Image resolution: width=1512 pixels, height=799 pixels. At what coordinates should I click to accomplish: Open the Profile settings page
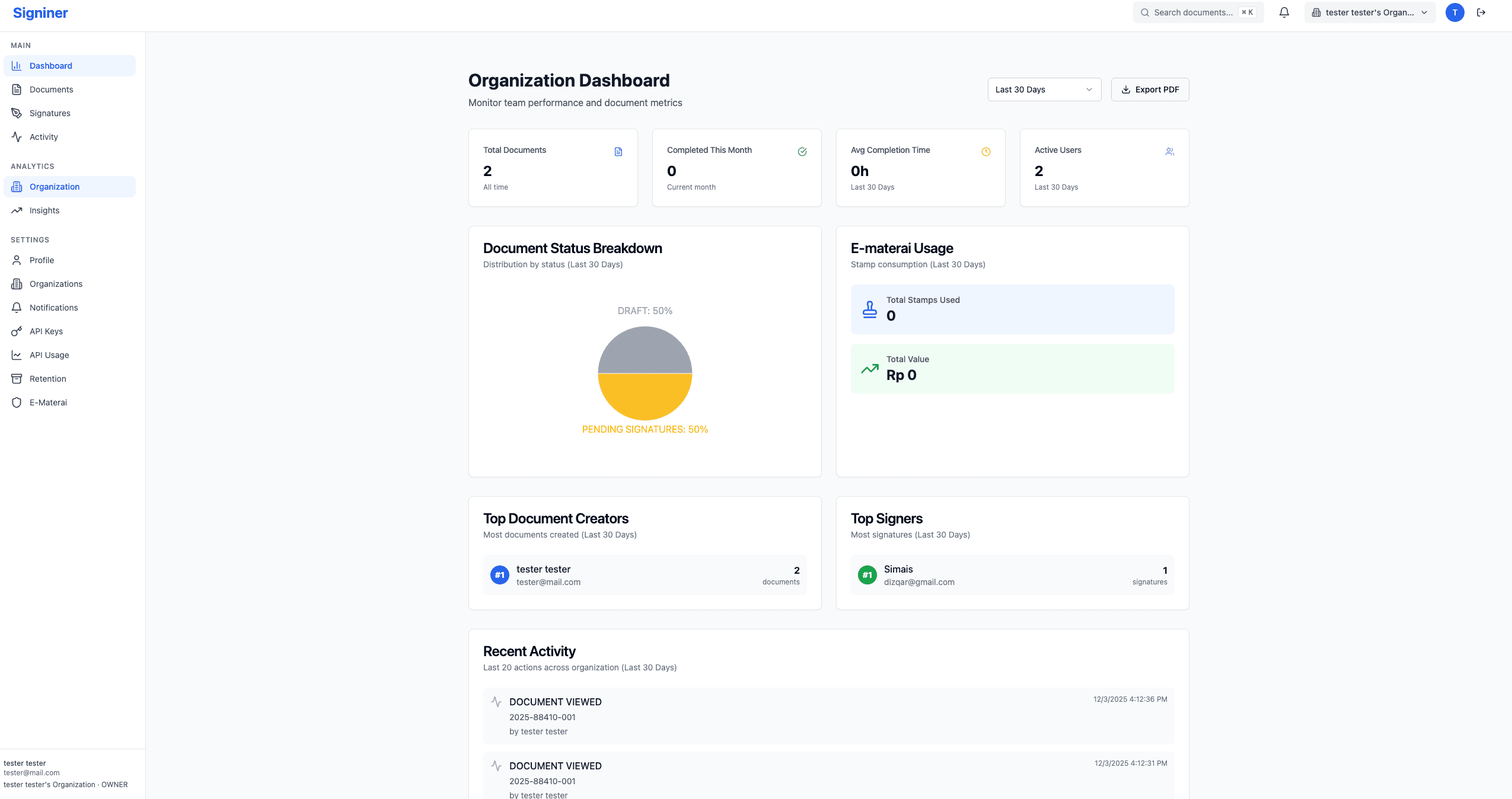coord(42,260)
